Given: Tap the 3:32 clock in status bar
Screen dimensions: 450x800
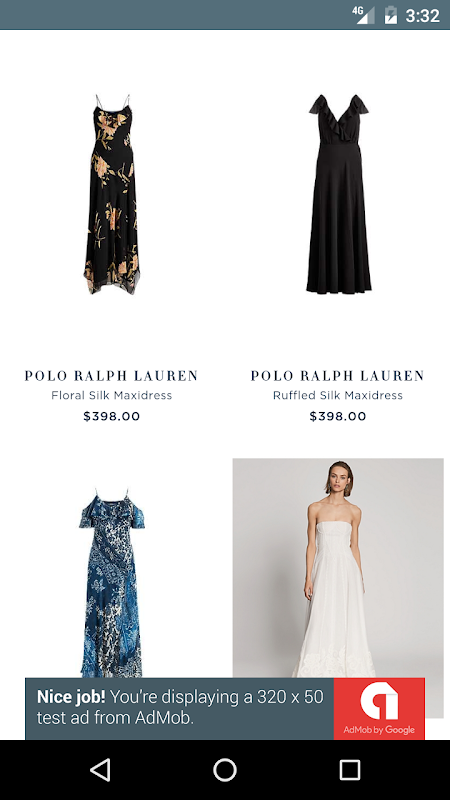Looking at the screenshot, I should (x=422, y=15).
